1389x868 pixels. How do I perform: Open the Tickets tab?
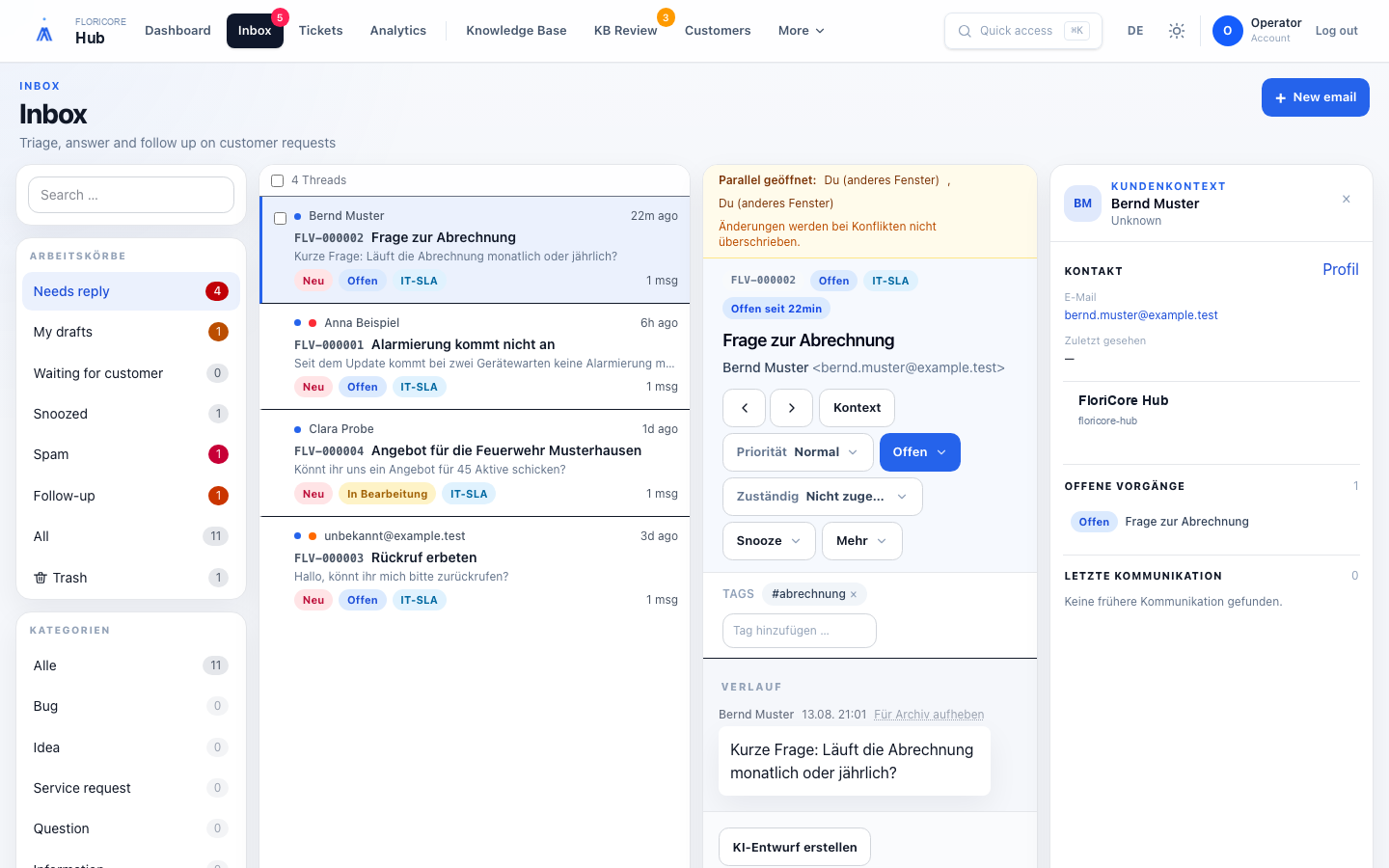(x=320, y=31)
